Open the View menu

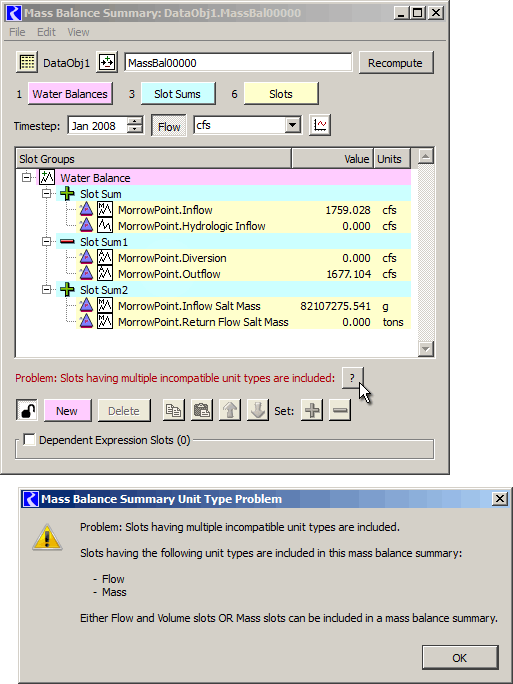78,32
